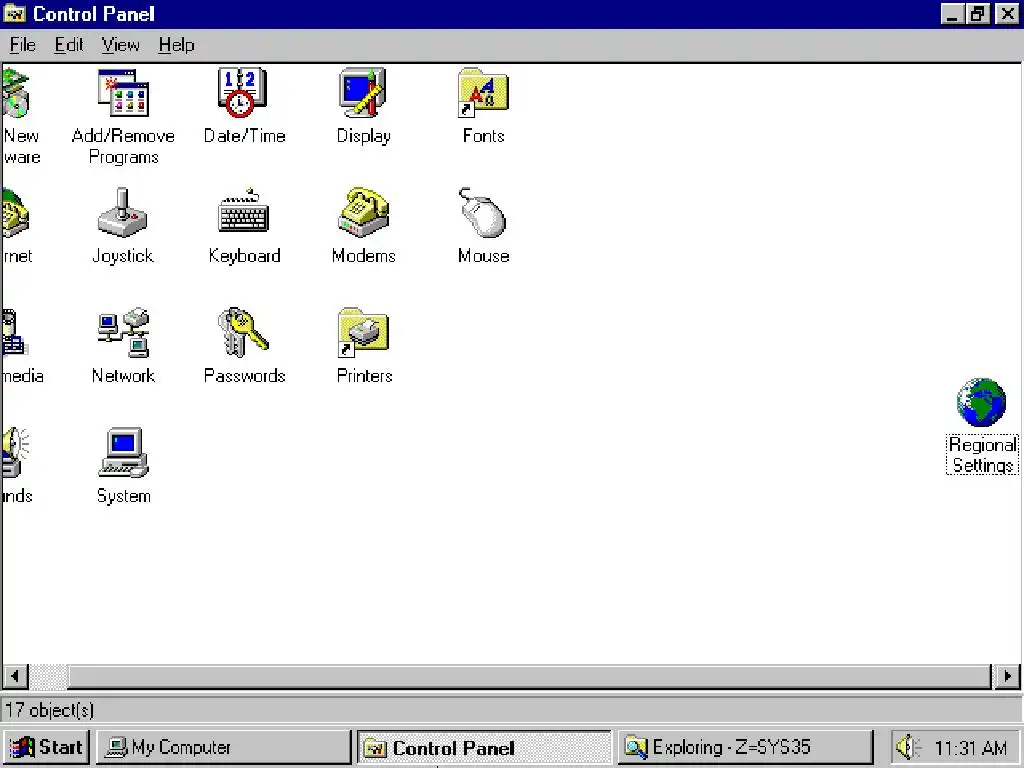Select the Network icon
Viewport: 1024px width, 768px height.
123,332
